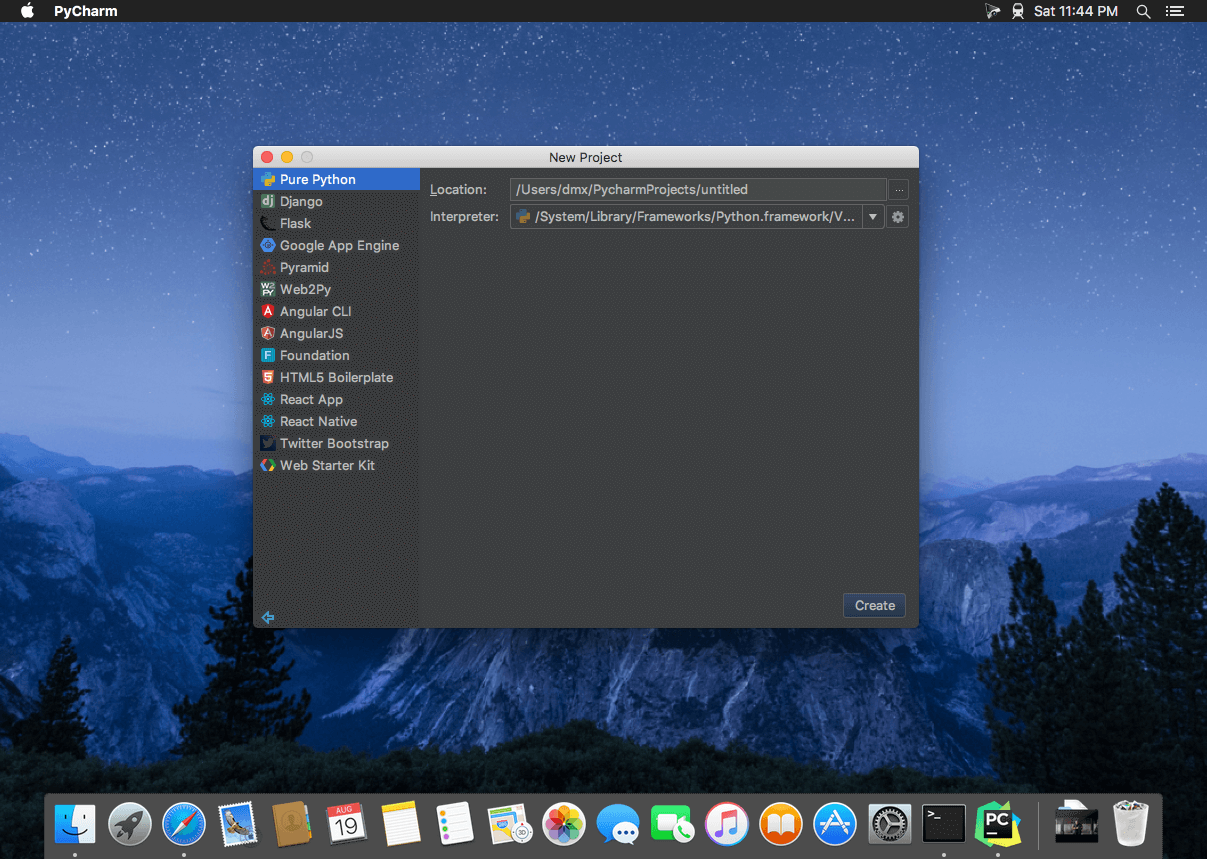The width and height of the screenshot is (1207, 859).
Task: Open Finder from the Dock
Action: [75, 824]
